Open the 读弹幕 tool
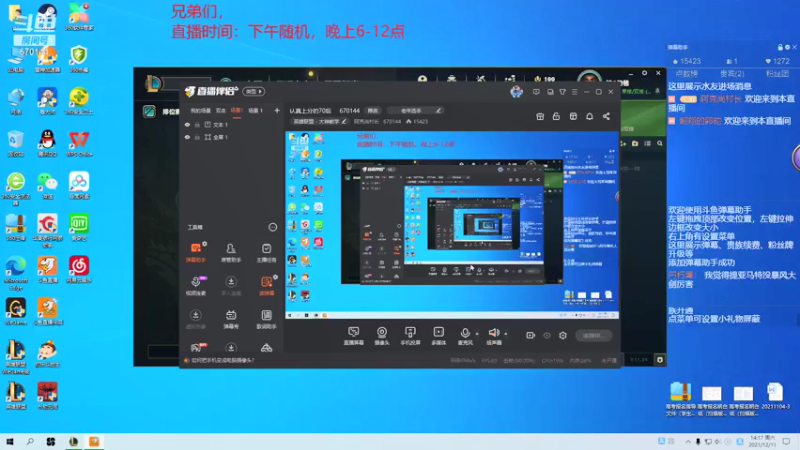 [266, 286]
